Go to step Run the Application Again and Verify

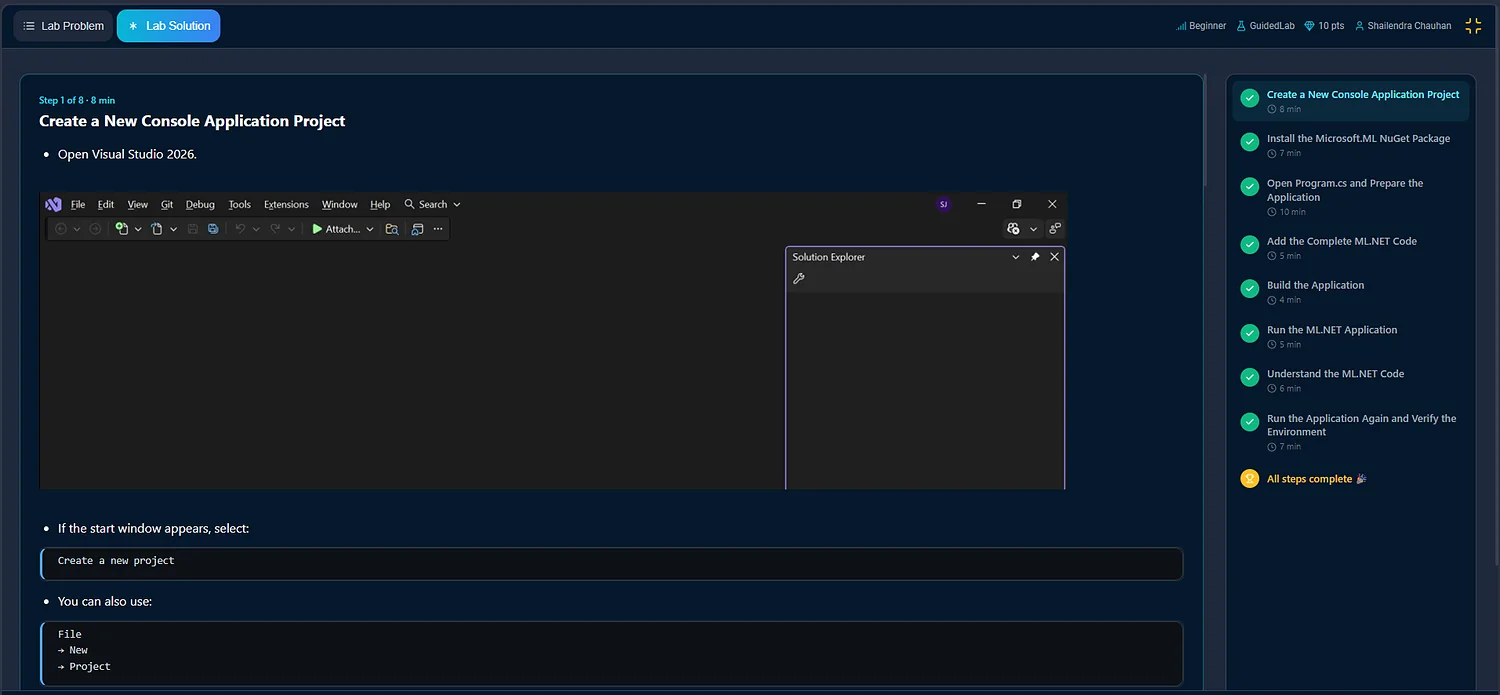point(1351,432)
